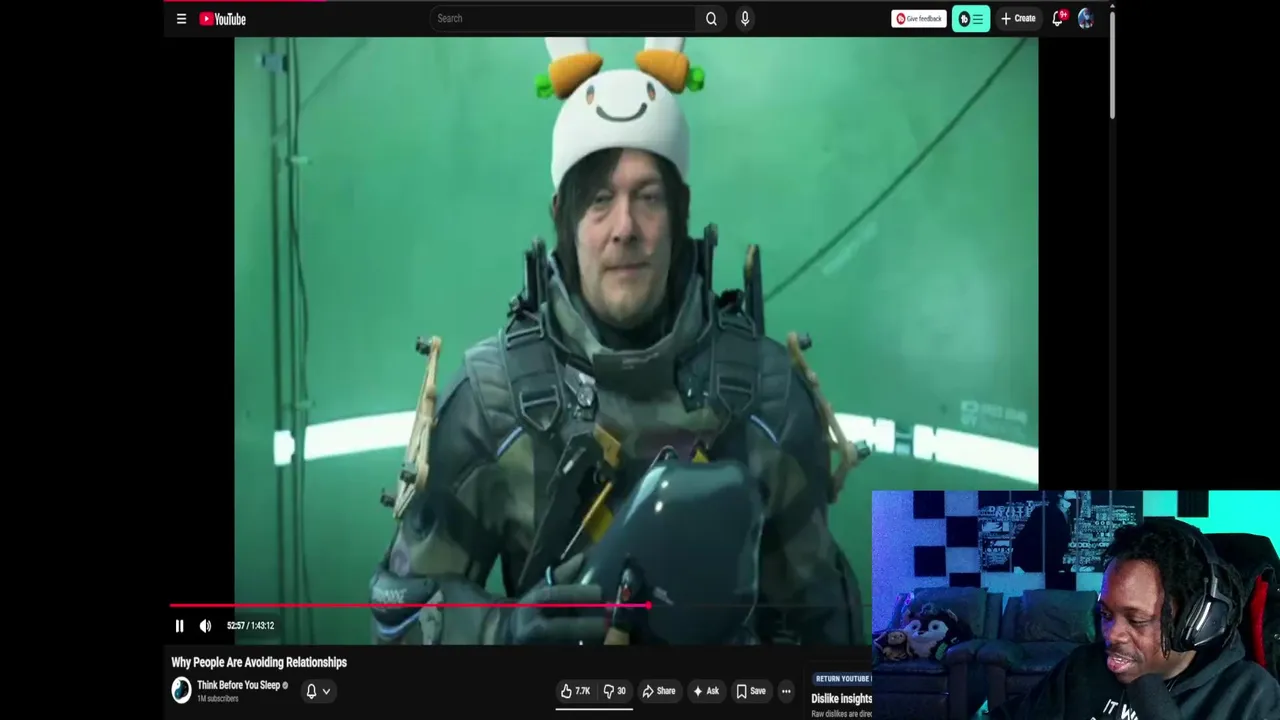This screenshot has height=720, width=1280.
Task: Expand the subscription notification chevron
Action: pyautogui.click(x=326, y=691)
